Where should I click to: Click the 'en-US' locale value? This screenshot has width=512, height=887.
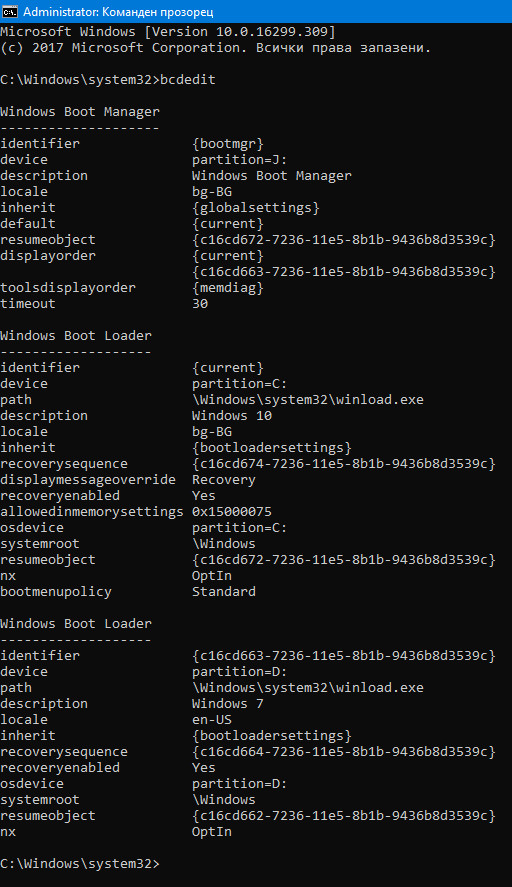coord(212,720)
